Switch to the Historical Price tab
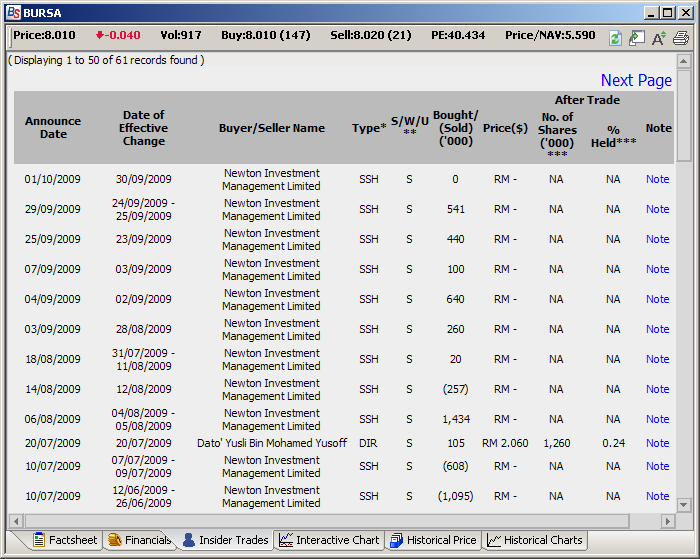700x559 pixels. (433, 540)
